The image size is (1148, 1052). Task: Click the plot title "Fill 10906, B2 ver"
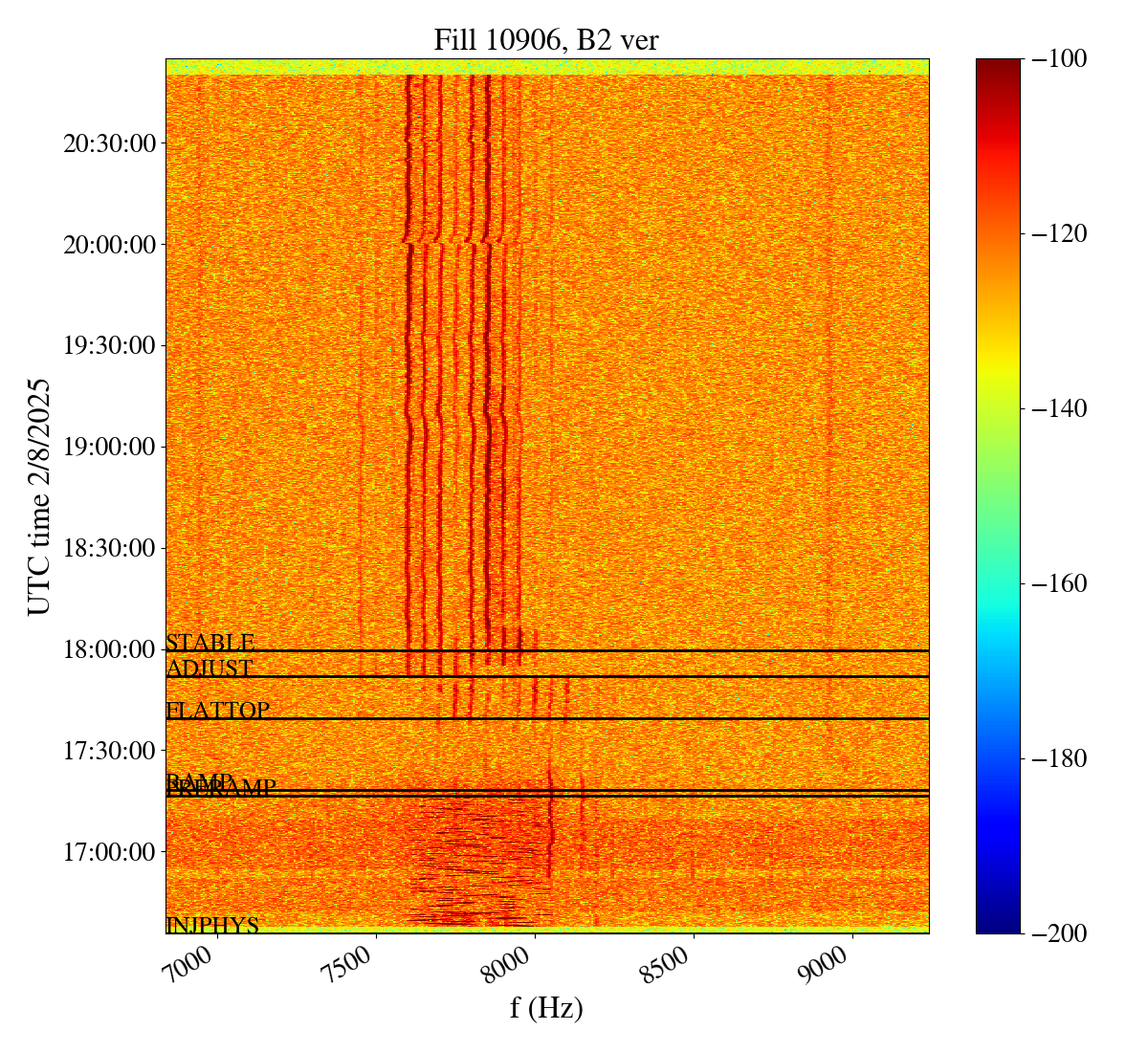[x=545, y=39]
